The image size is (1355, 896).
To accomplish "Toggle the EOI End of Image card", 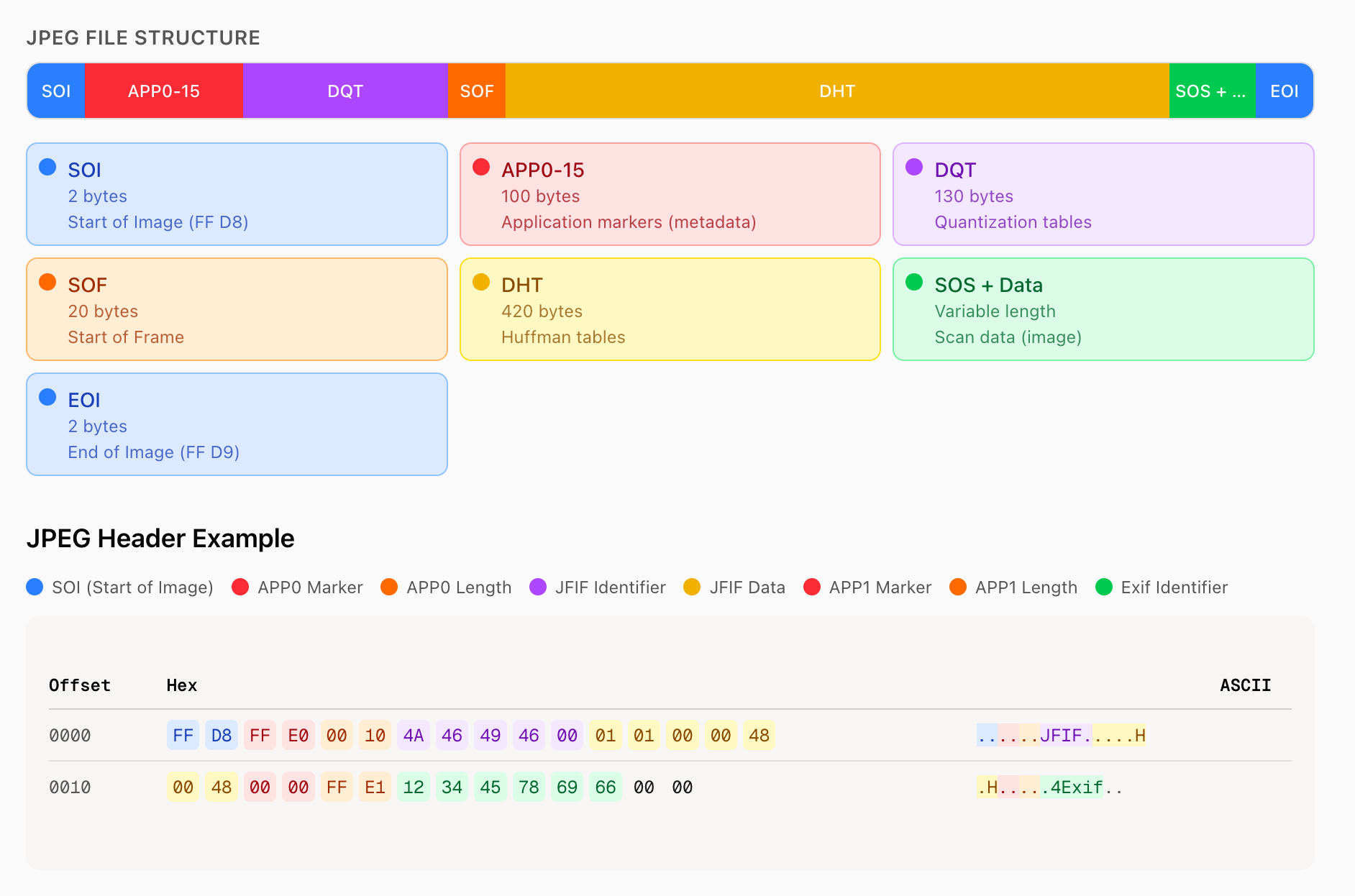I will [237, 424].
